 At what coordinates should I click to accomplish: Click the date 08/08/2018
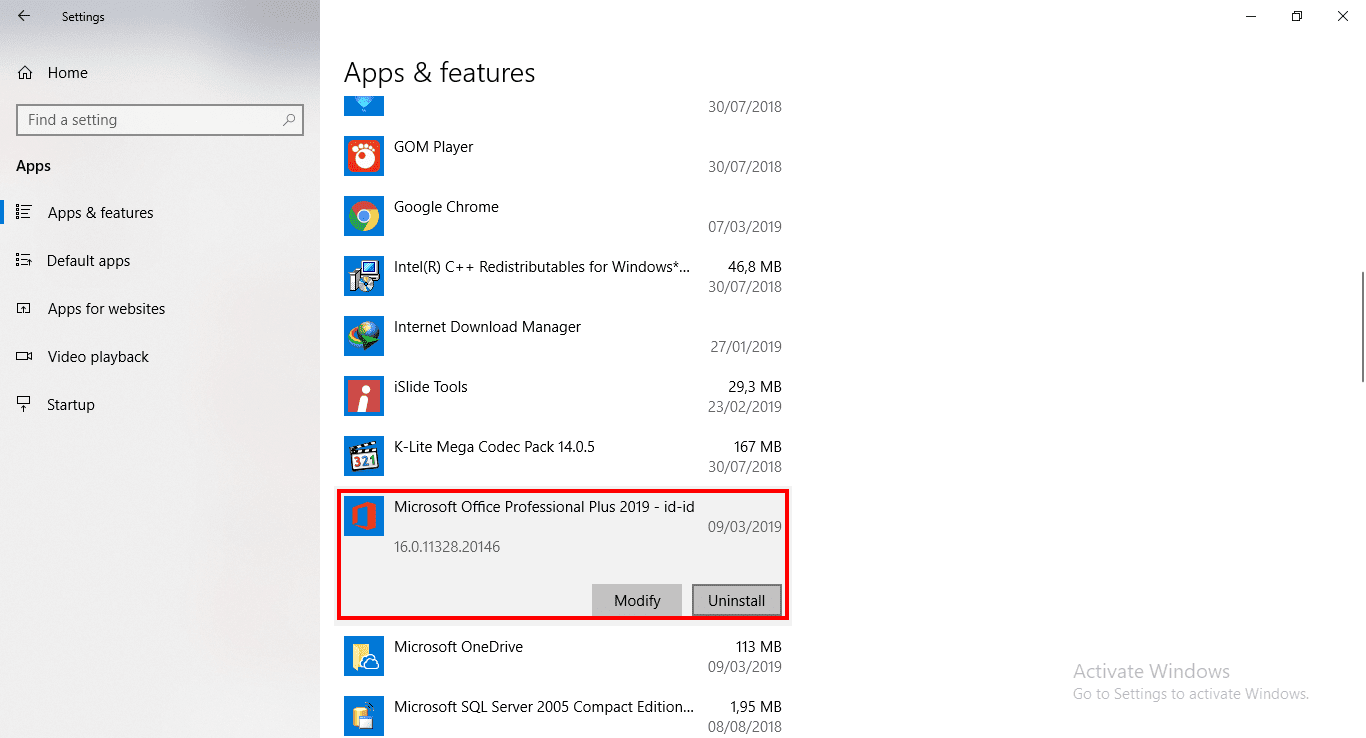tap(745, 727)
